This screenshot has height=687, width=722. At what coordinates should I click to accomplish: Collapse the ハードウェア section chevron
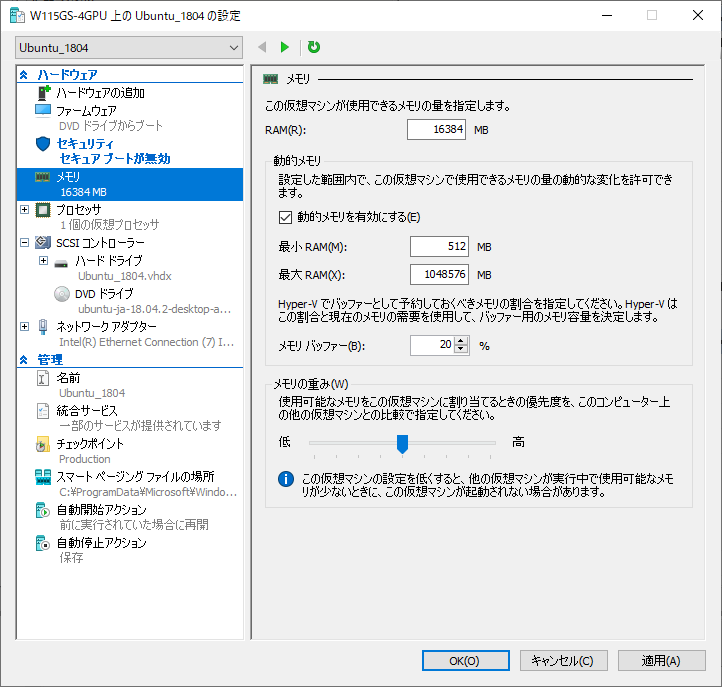pos(24,75)
